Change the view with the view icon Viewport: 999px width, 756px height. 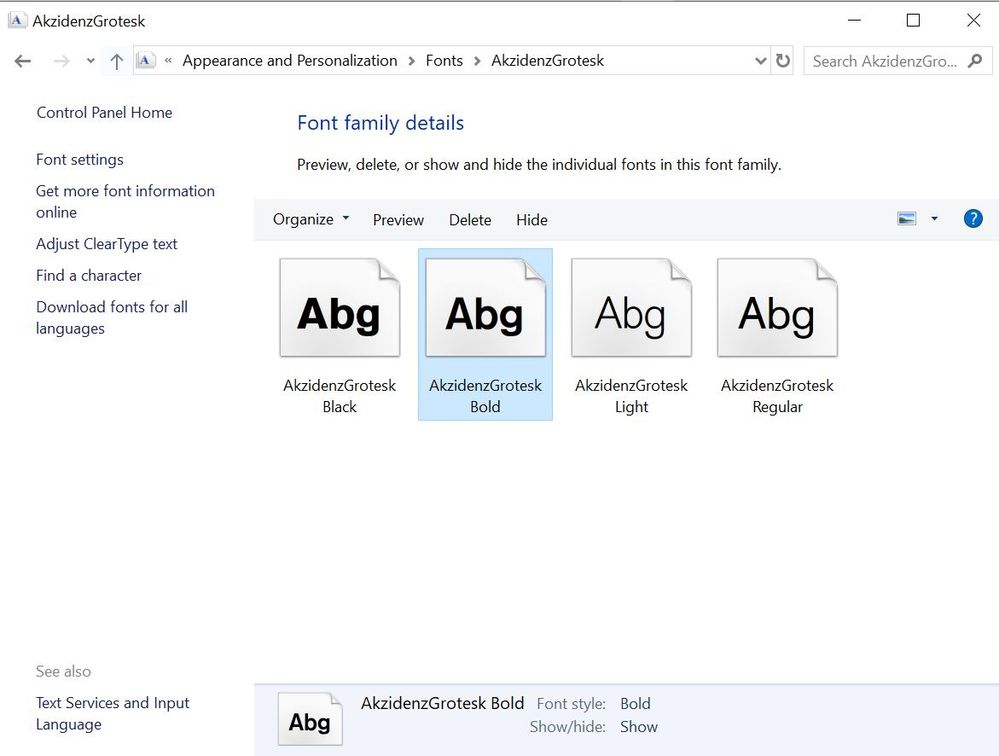click(907, 219)
